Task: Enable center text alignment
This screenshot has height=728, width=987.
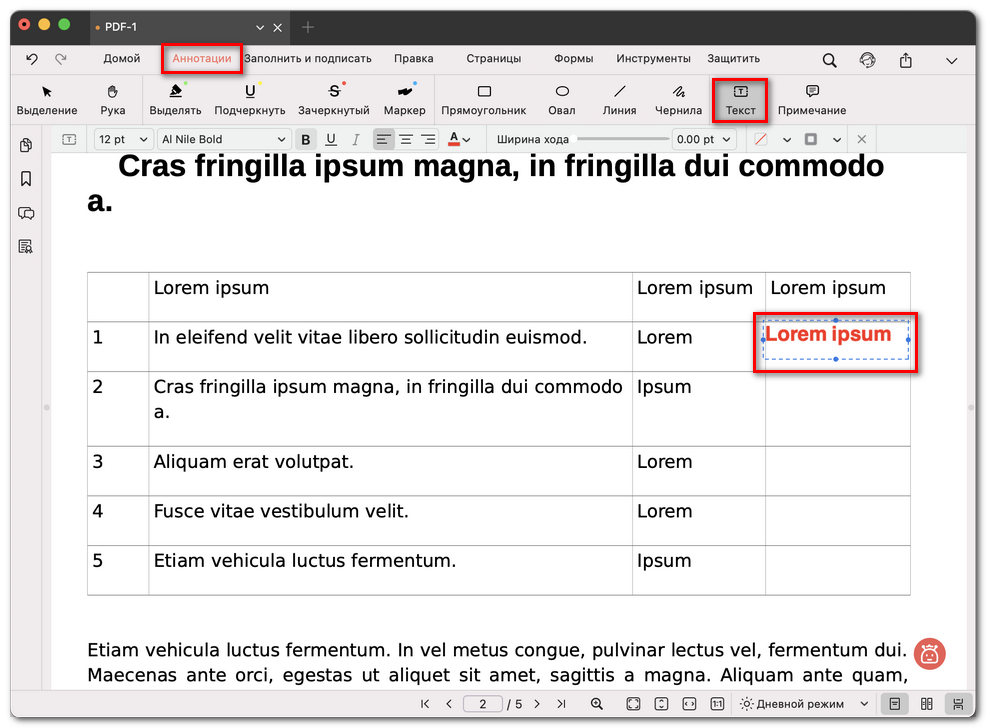Action: click(406, 140)
